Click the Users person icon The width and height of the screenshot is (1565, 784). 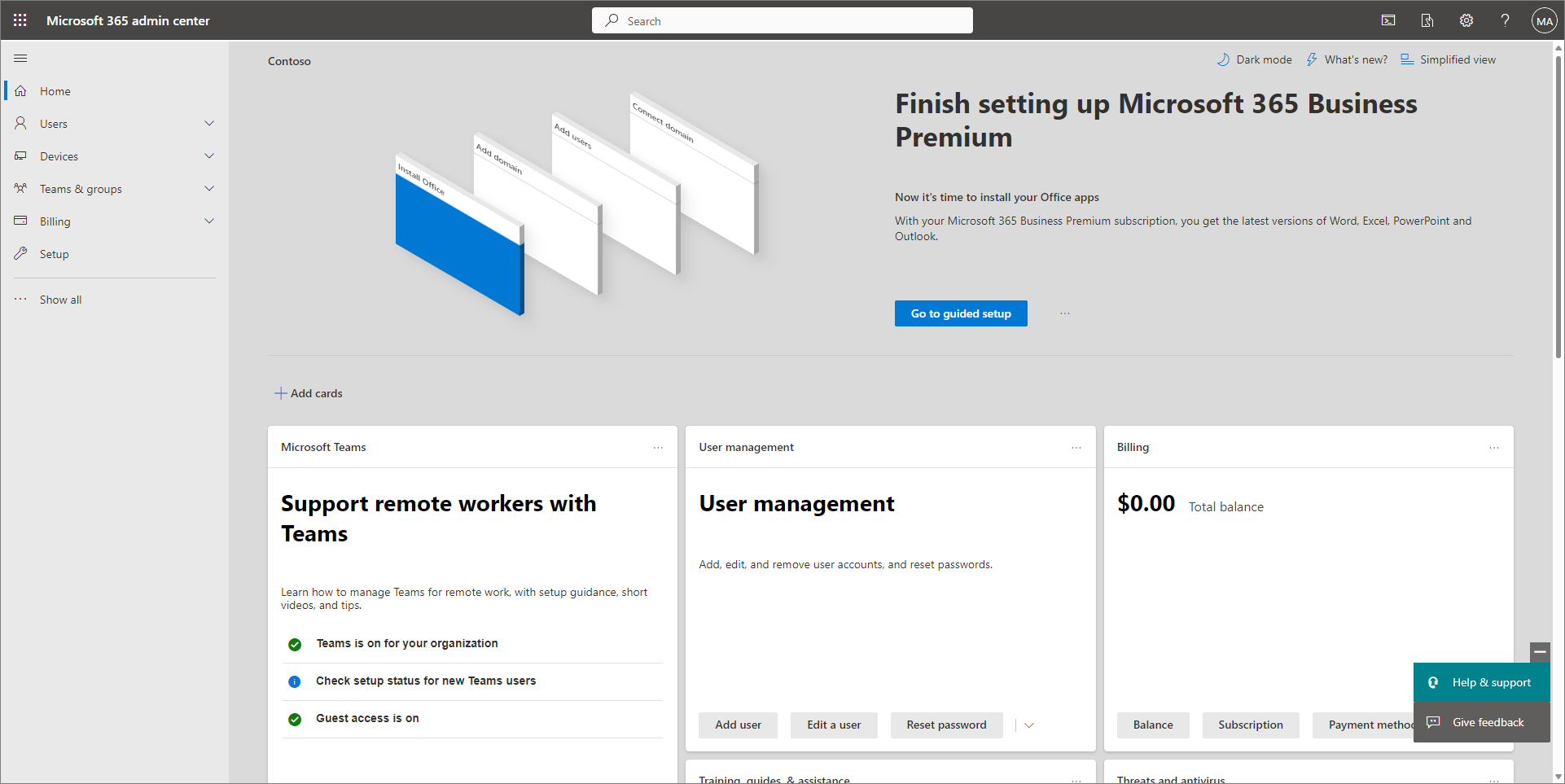pyautogui.click(x=21, y=124)
